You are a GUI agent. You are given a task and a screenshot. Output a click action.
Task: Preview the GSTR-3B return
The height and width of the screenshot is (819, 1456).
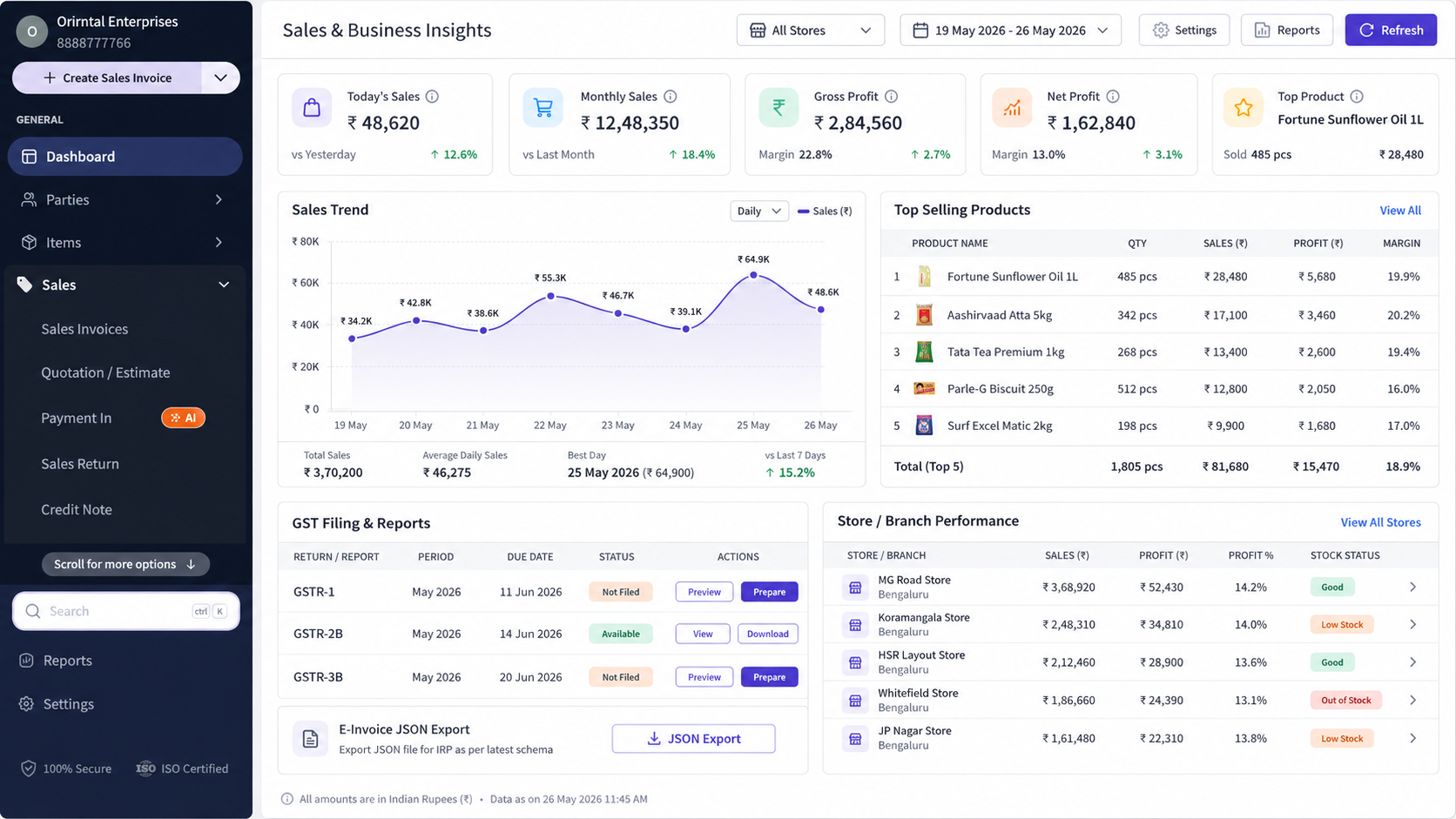click(704, 677)
